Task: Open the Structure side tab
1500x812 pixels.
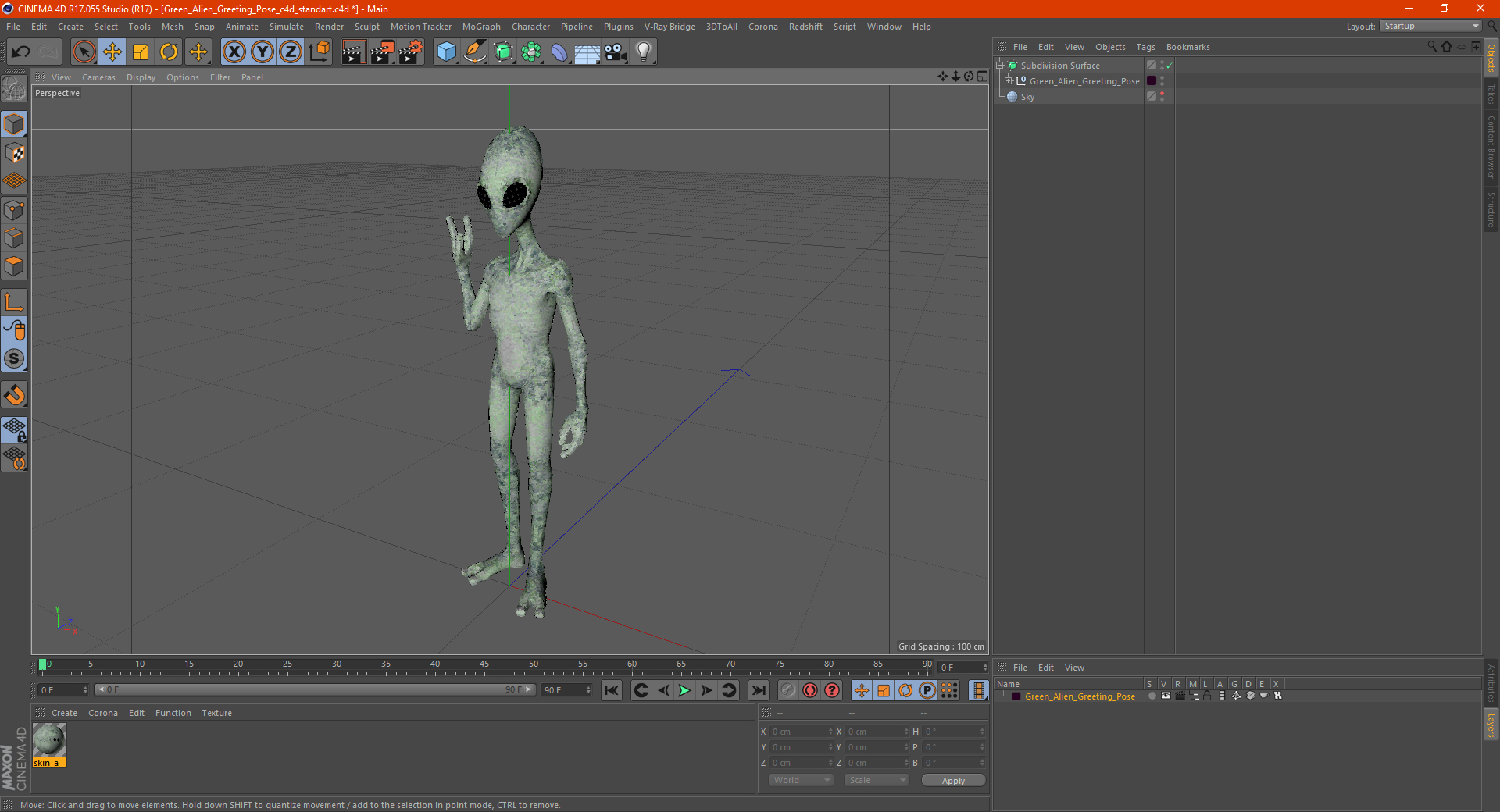Action: [x=1491, y=209]
